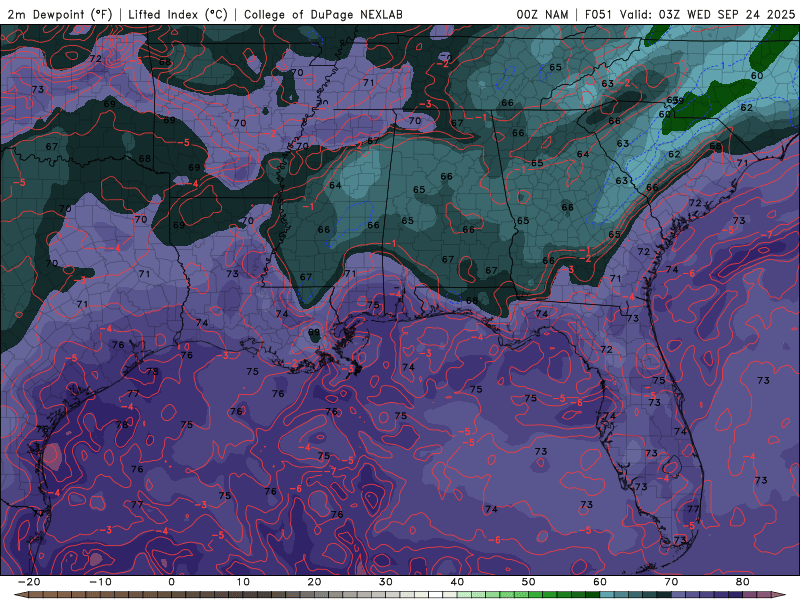
Task: Click the "F051 Valid: 03Z WED SEP 24 2025" text
Action: pos(690,14)
